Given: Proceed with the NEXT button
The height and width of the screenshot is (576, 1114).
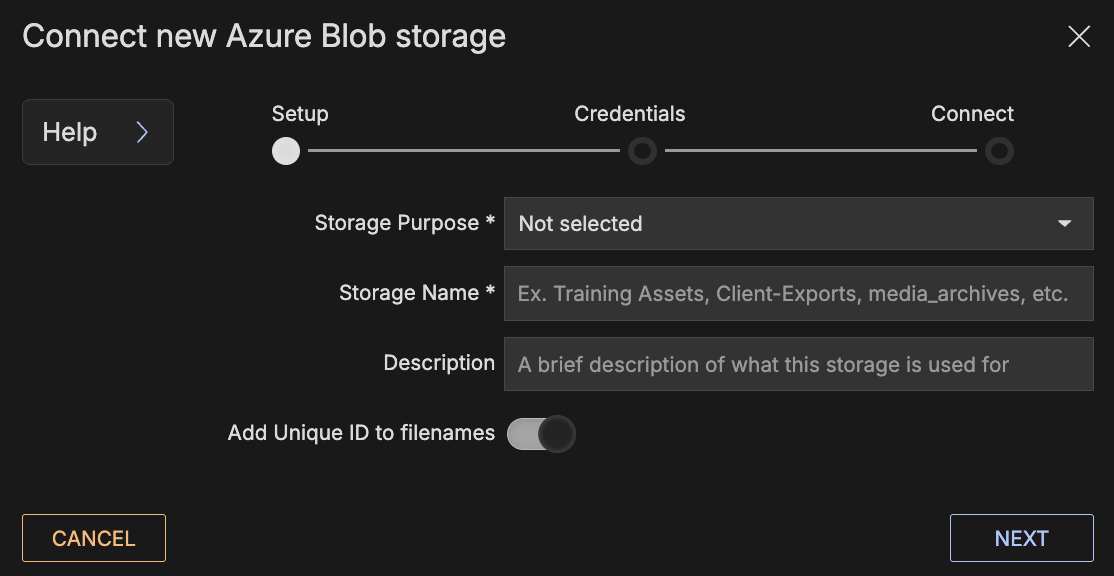Looking at the screenshot, I should [1021, 538].
